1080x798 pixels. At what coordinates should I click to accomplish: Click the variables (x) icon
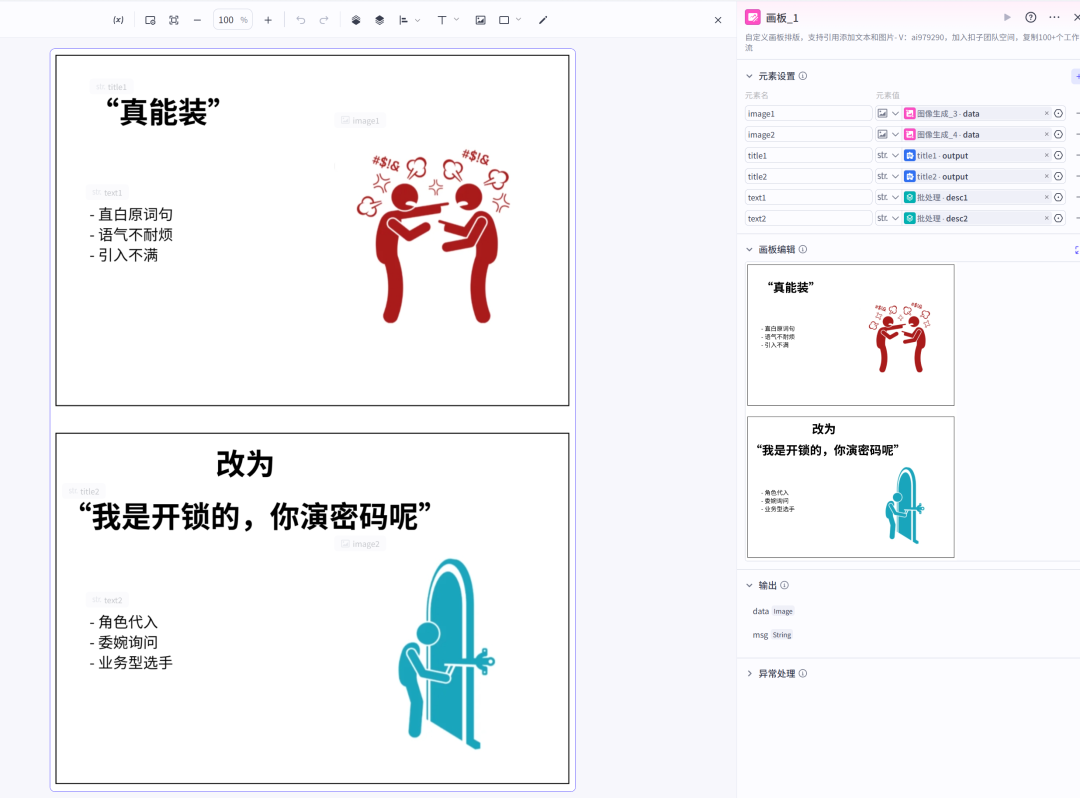pos(119,19)
